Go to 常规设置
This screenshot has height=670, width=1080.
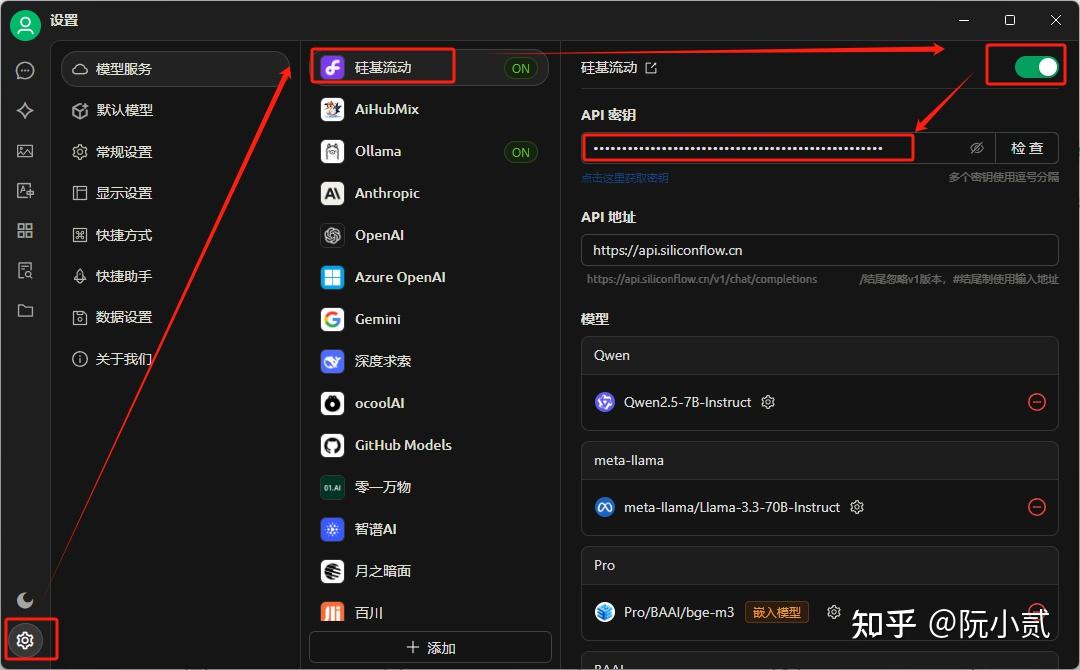click(176, 151)
